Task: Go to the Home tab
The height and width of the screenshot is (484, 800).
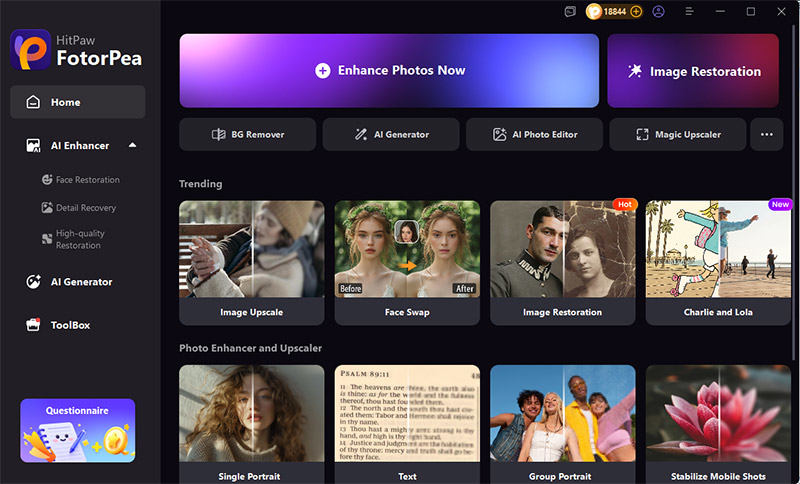Action: [78, 102]
